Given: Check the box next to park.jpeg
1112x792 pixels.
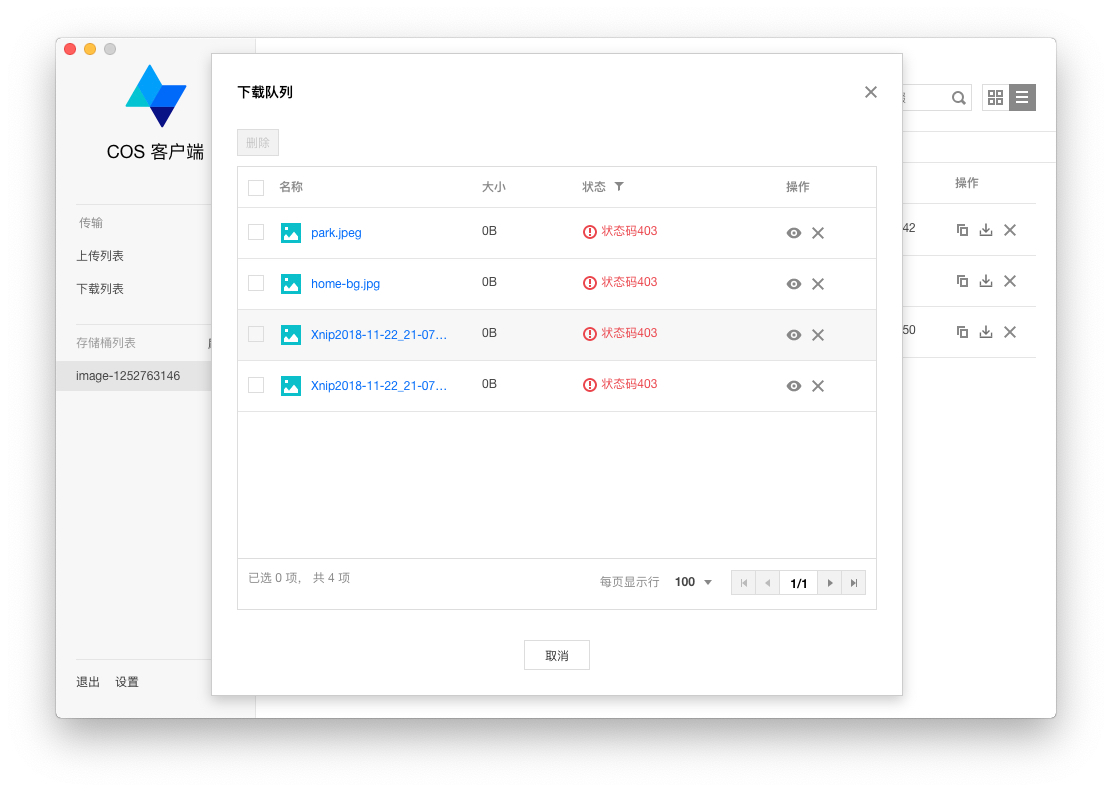Looking at the screenshot, I should tap(256, 231).
